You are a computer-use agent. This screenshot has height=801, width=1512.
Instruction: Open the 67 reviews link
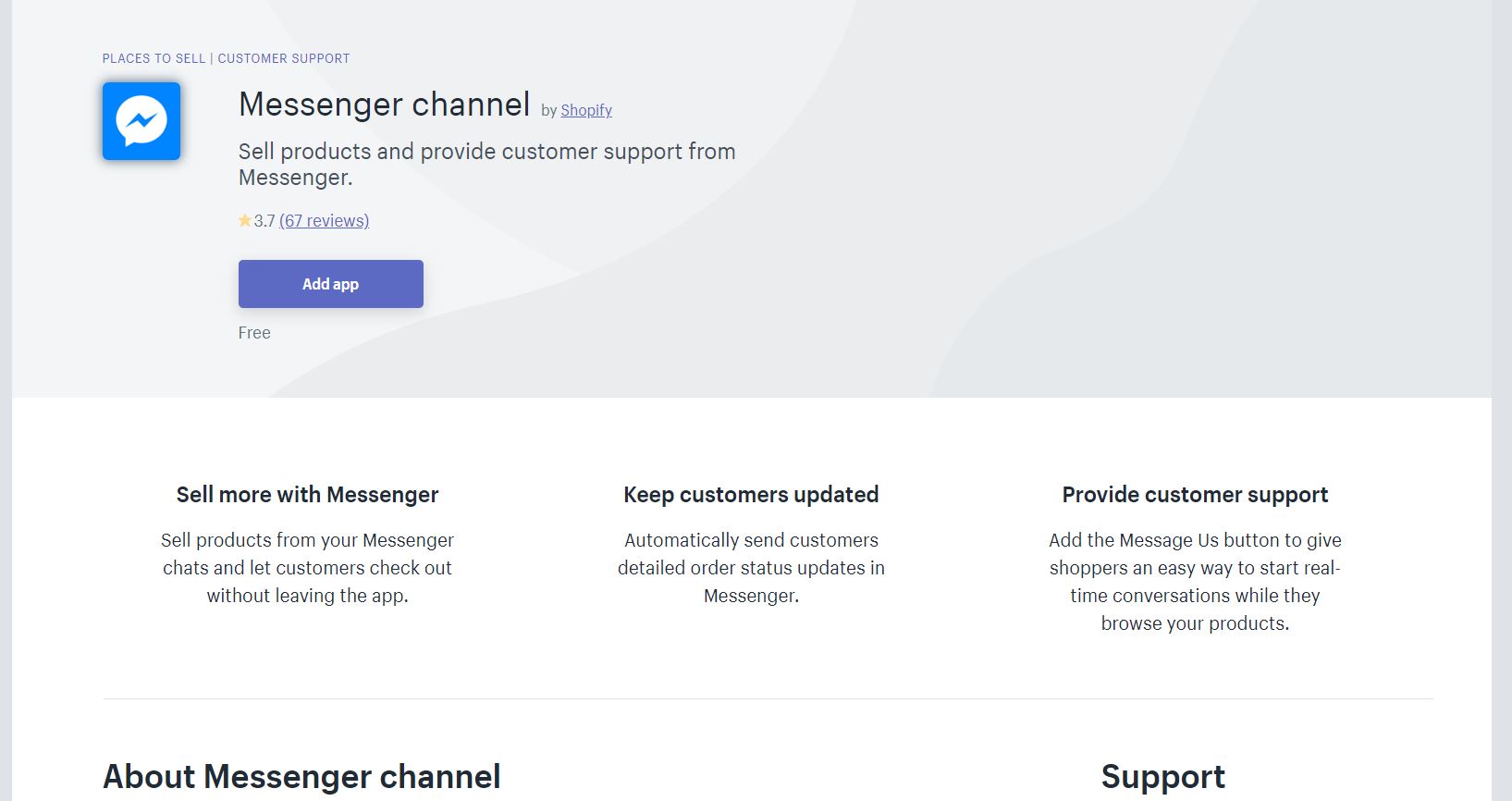[325, 220]
